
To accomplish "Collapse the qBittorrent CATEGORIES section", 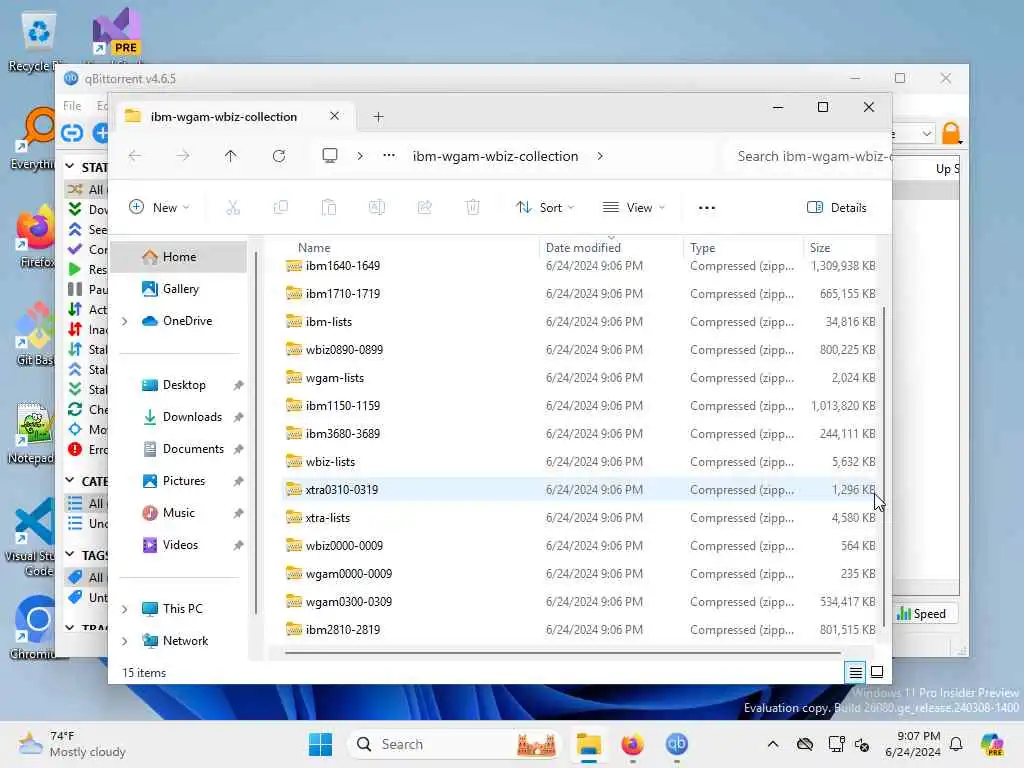I will pos(71,481).
